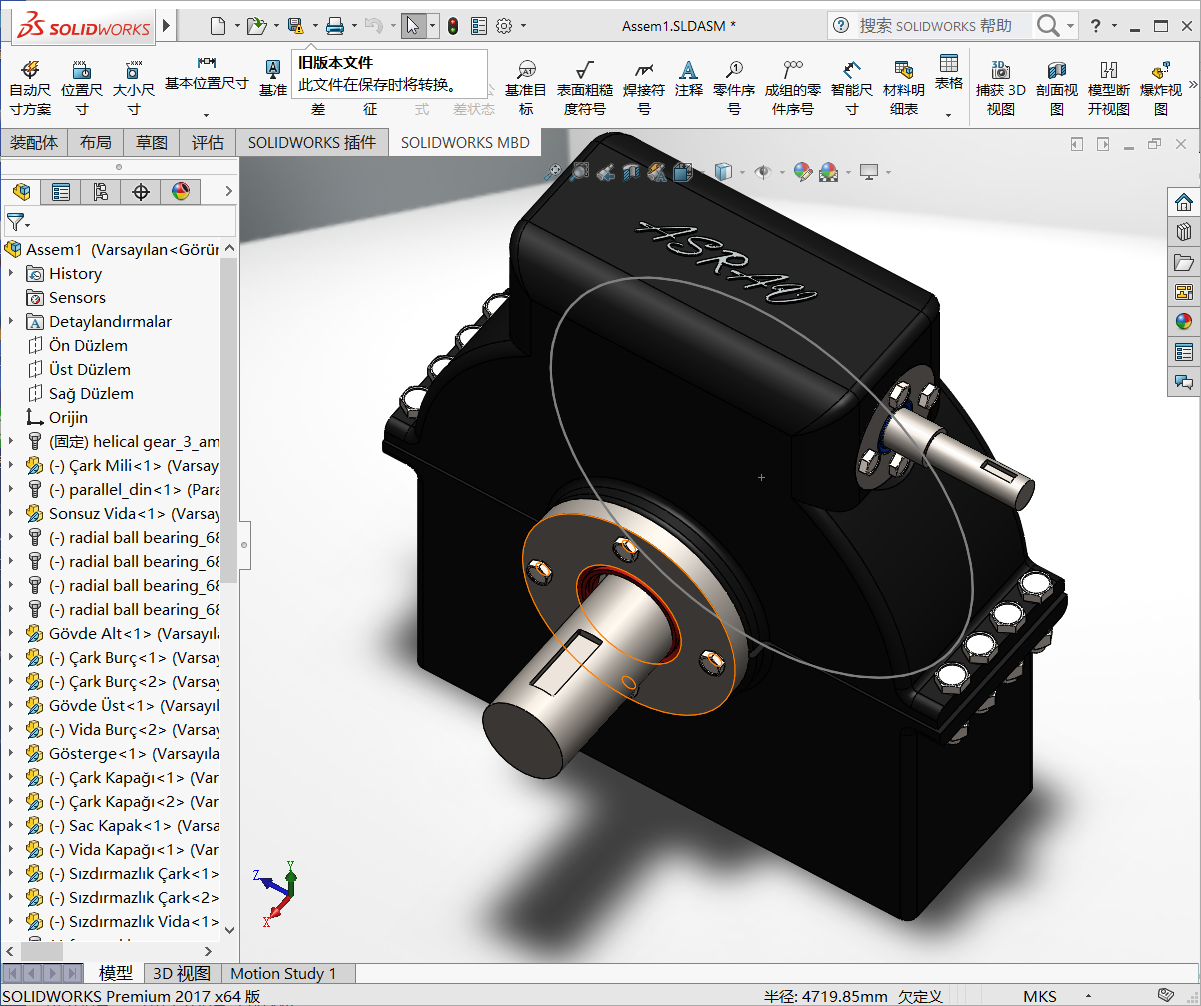This screenshot has width=1201, height=1006.
Task: Click the Print icon
Action: coord(335,25)
